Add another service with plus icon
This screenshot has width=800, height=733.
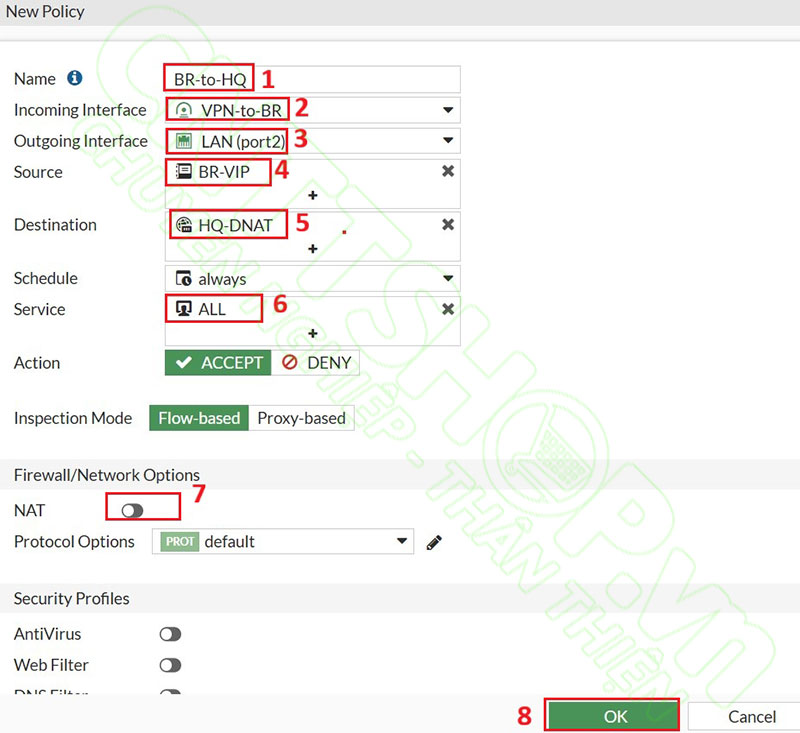pyautogui.click(x=312, y=333)
